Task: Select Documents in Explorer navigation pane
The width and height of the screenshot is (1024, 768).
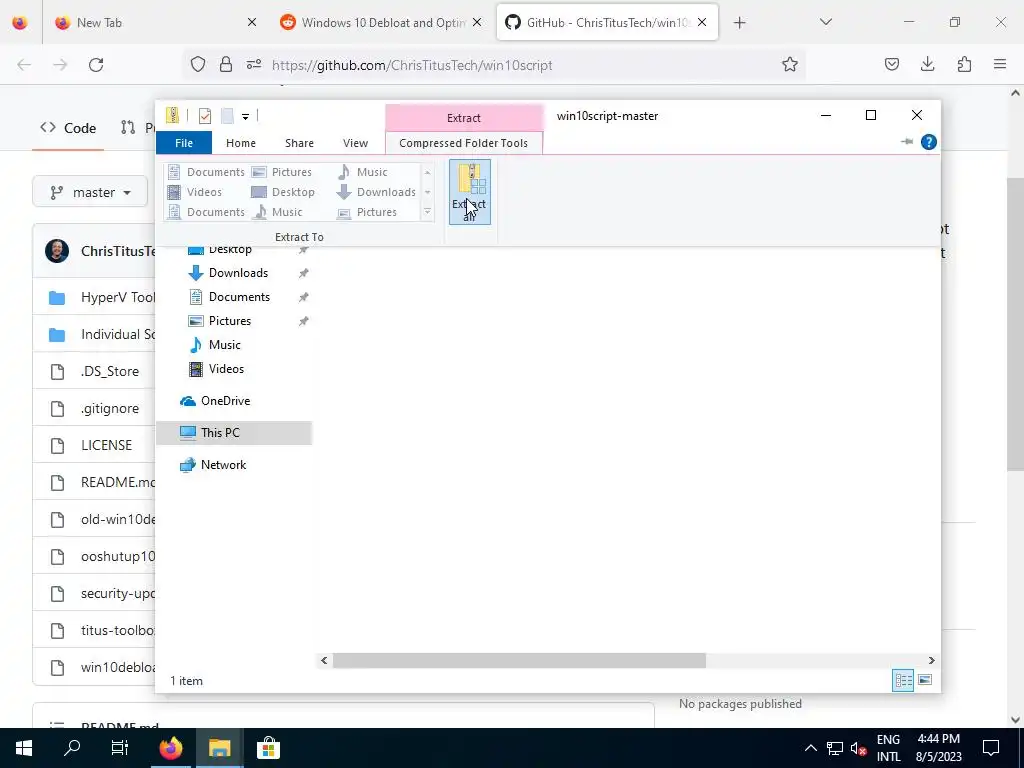Action: pyautogui.click(x=239, y=297)
